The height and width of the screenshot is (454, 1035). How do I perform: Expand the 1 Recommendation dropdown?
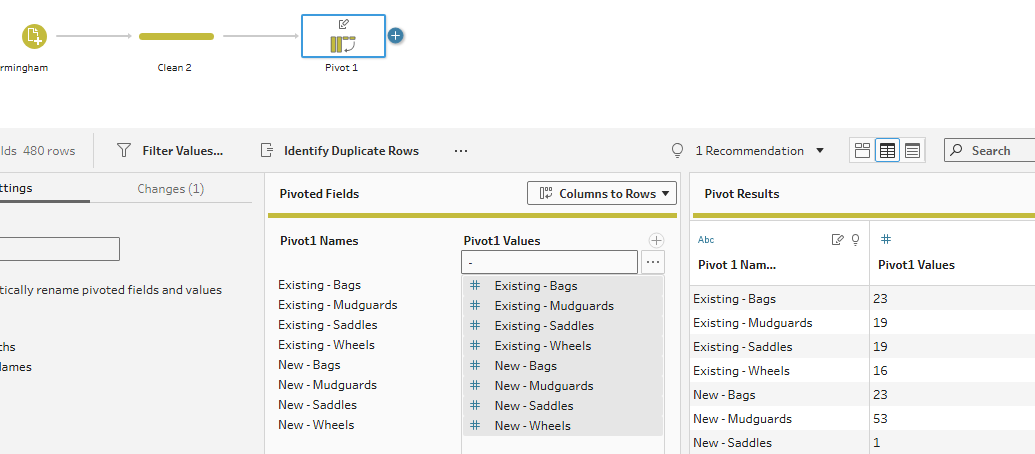pos(760,151)
